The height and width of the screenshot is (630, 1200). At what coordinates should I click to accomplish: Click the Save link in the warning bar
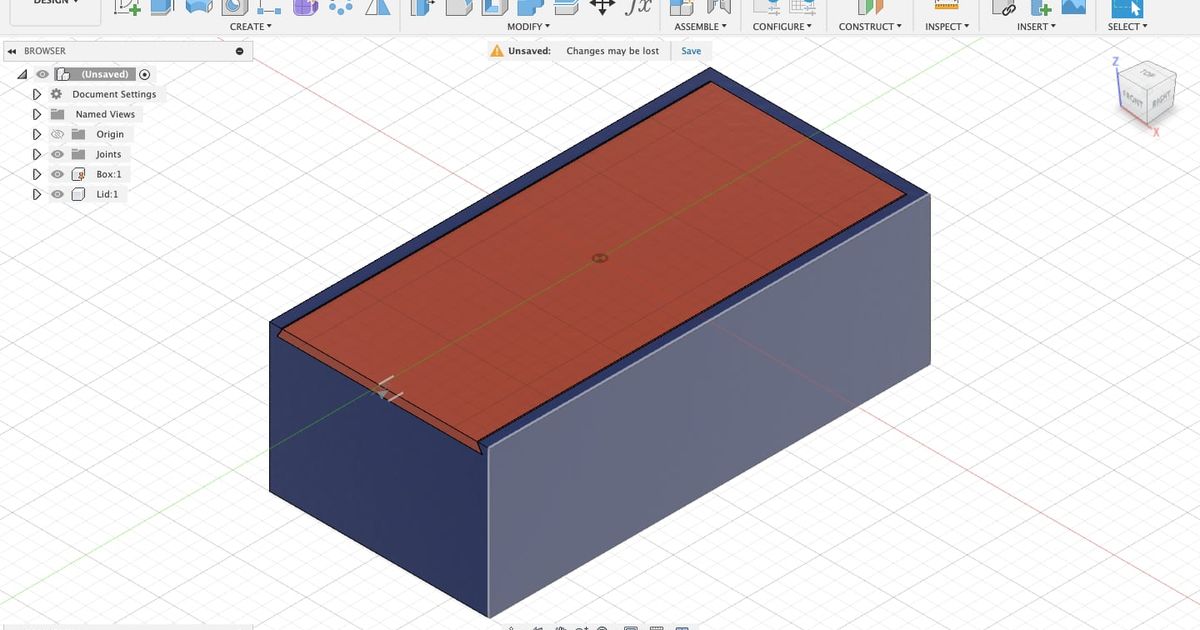(x=691, y=50)
